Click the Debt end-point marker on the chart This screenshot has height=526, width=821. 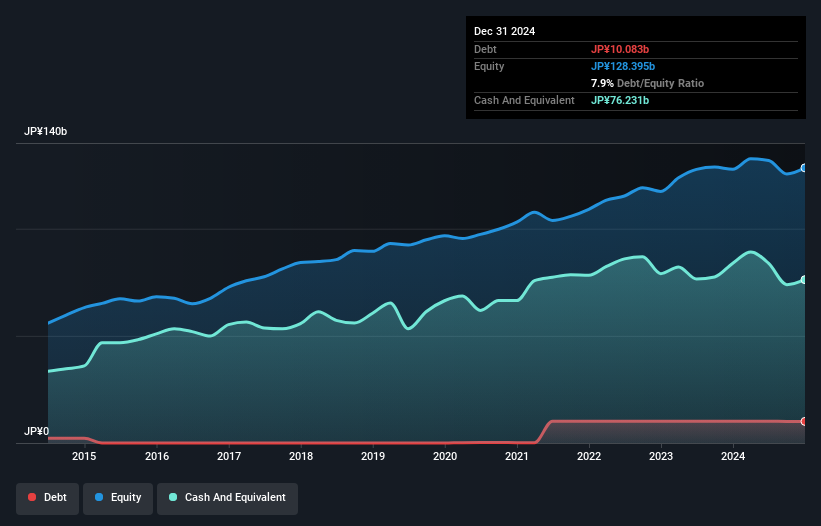[804, 421]
